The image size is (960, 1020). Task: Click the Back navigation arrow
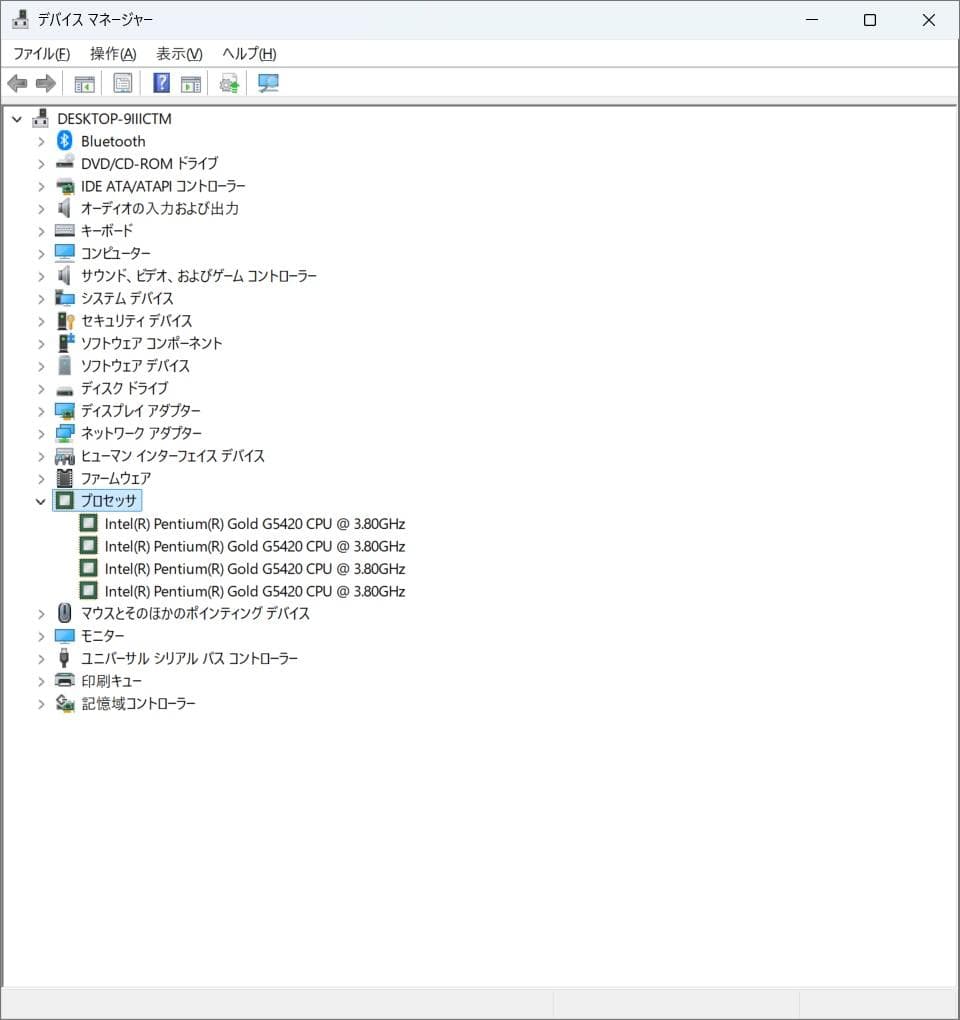(16, 82)
